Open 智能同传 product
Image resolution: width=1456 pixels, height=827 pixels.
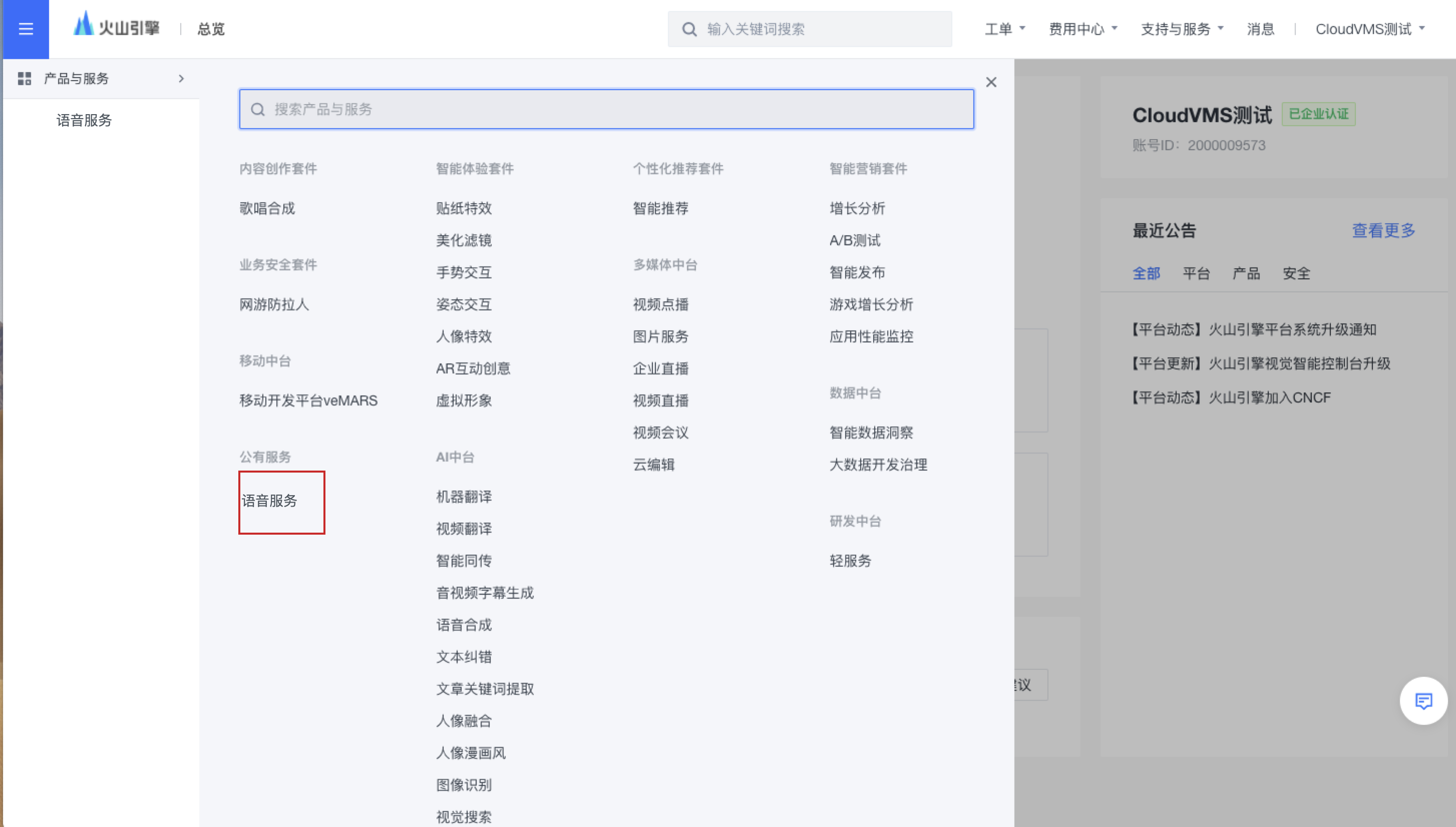tap(464, 561)
